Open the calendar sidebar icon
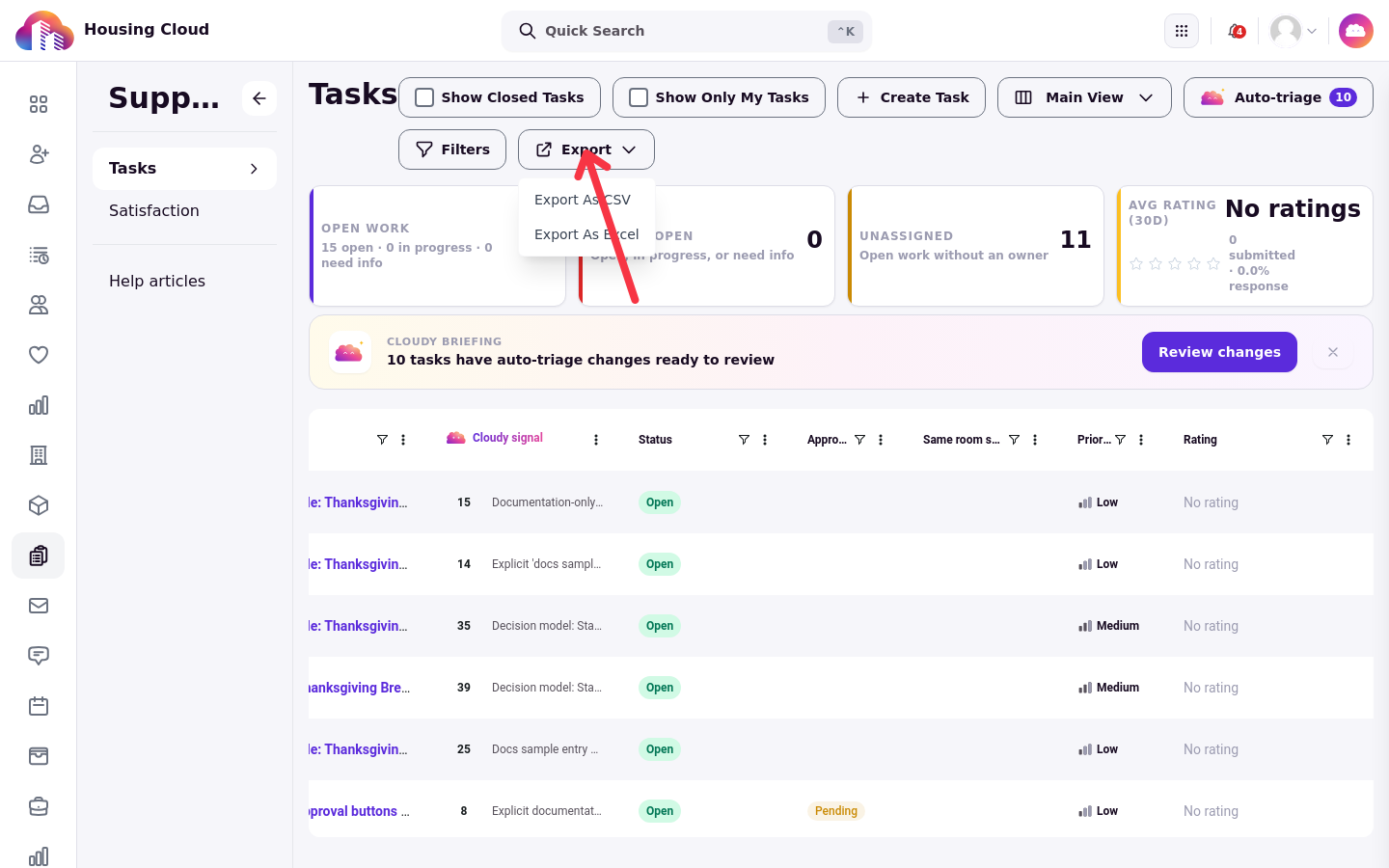 [x=39, y=706]
